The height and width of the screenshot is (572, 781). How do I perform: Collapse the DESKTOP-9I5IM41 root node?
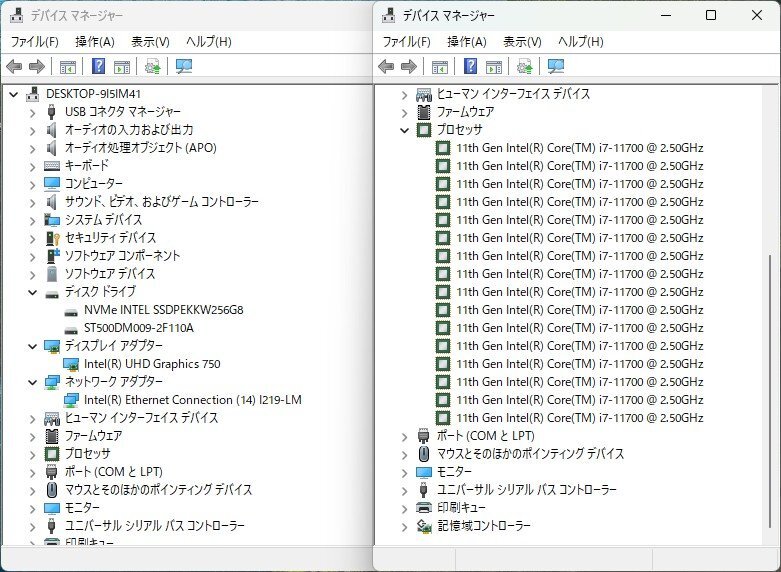[13, 94]
